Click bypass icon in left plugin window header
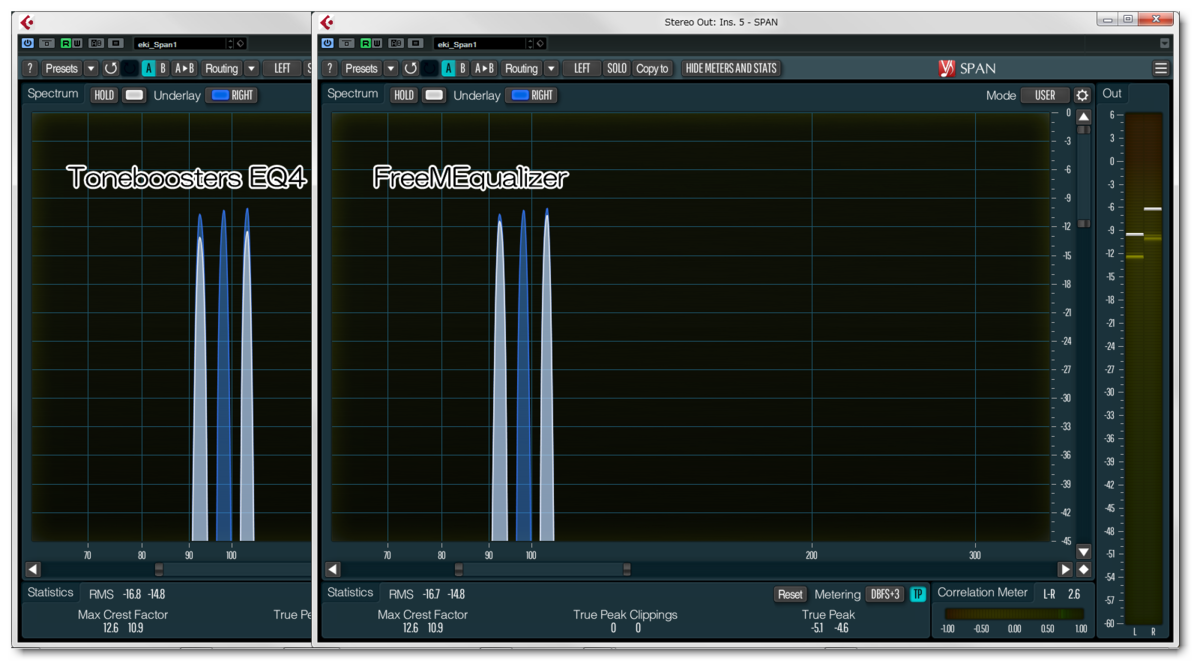Image resolution: width=1200 pixels, height=669 pixels. [46, 44]
